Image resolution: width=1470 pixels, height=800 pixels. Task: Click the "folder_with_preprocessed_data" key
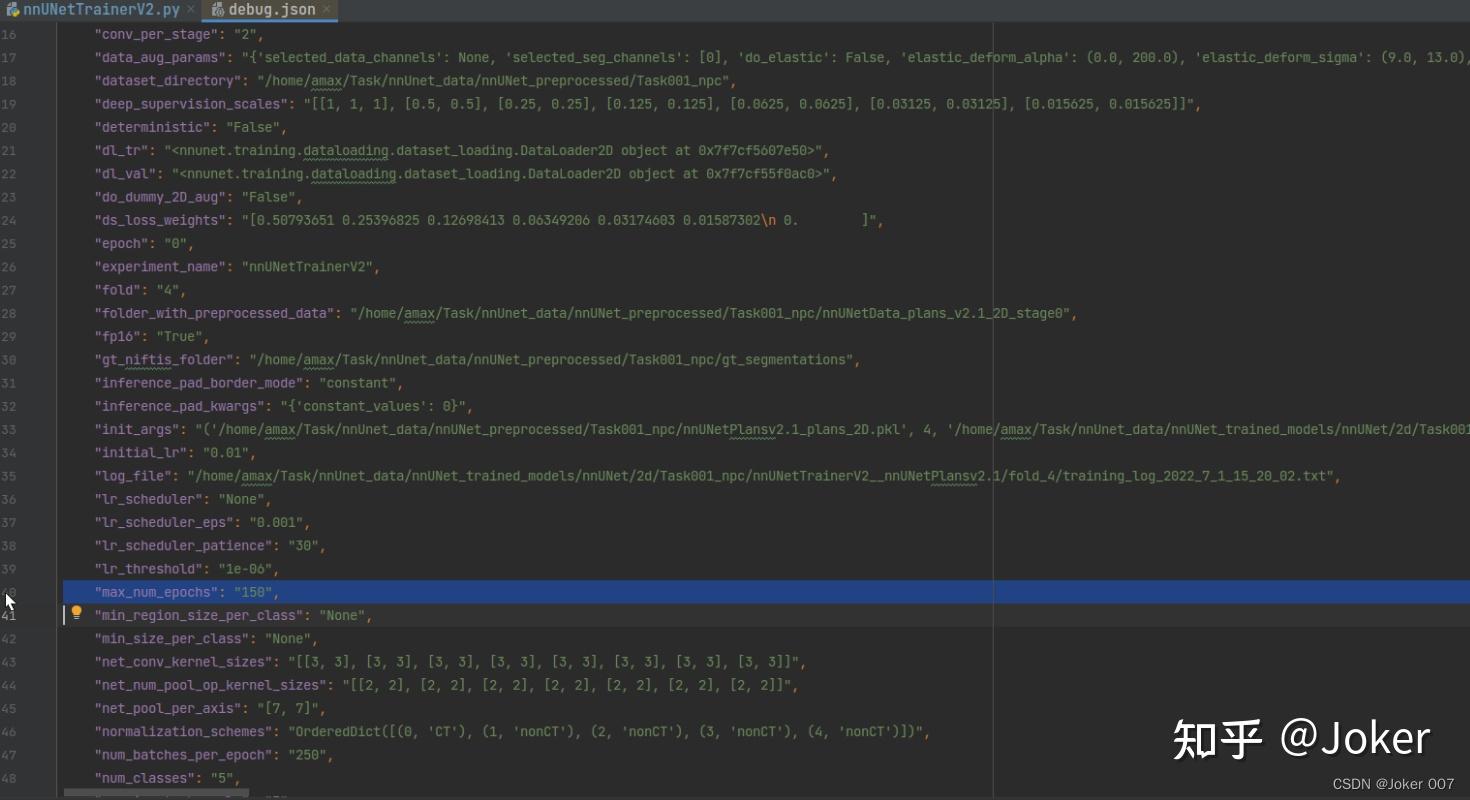click(215, 313)
